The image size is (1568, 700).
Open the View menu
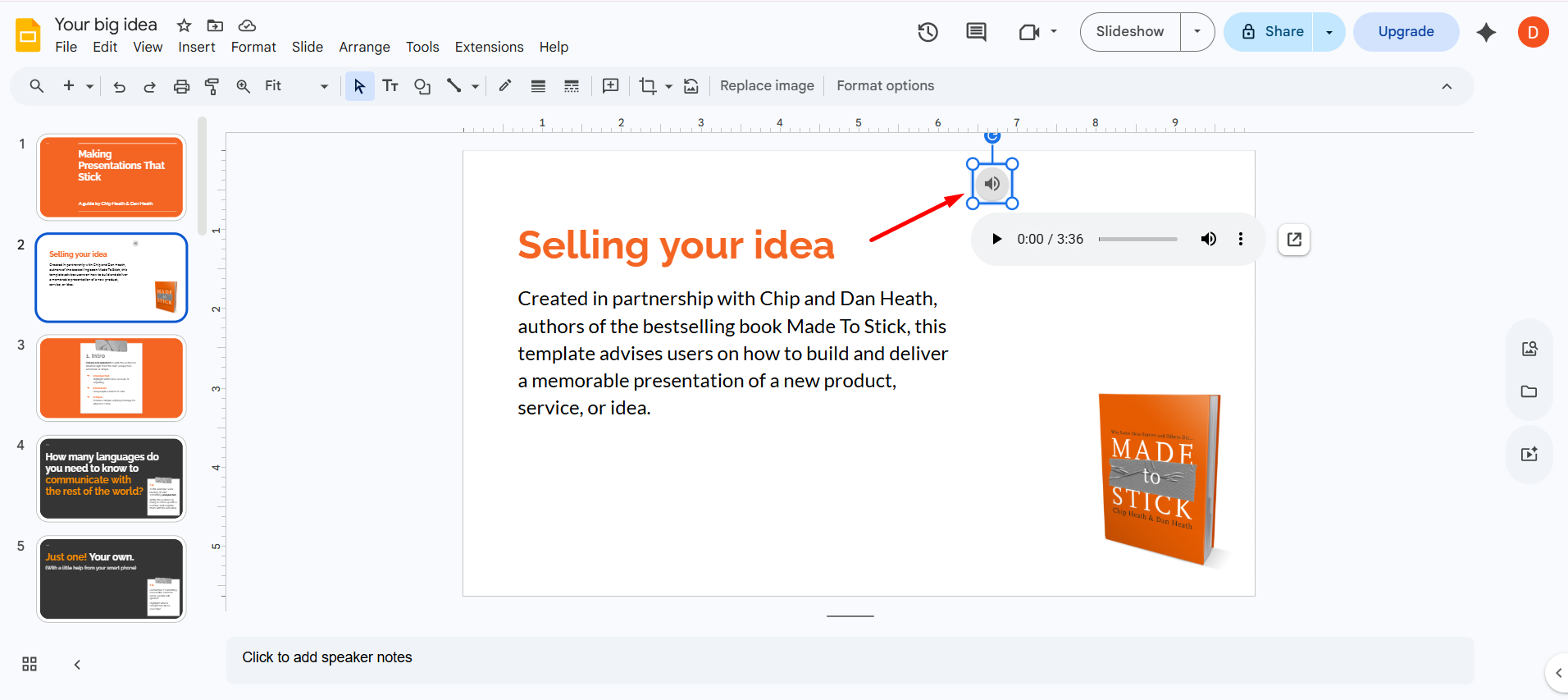(148, 47)
